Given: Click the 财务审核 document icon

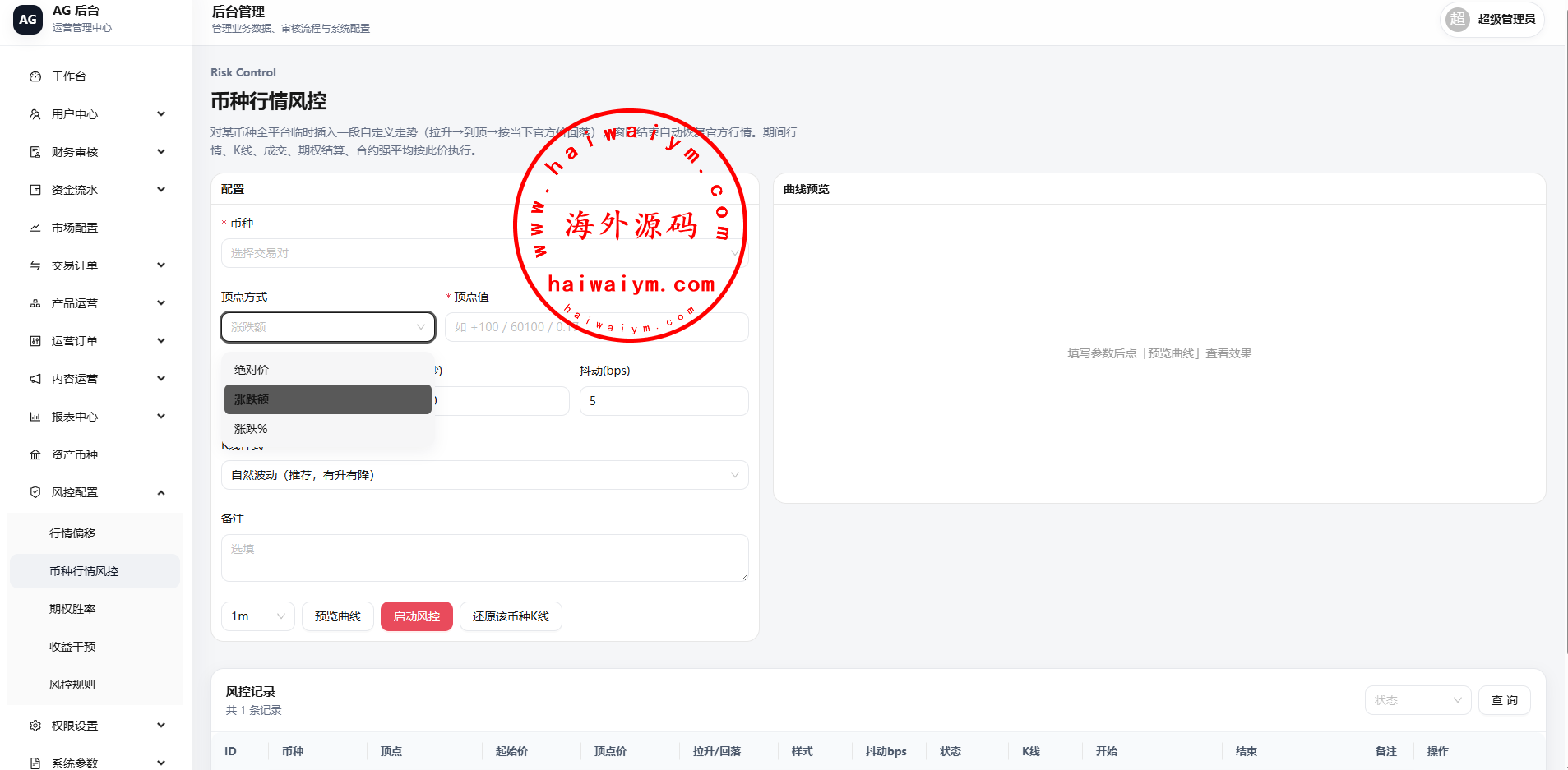Looking at the screenshot, I should tap(35, 152).
